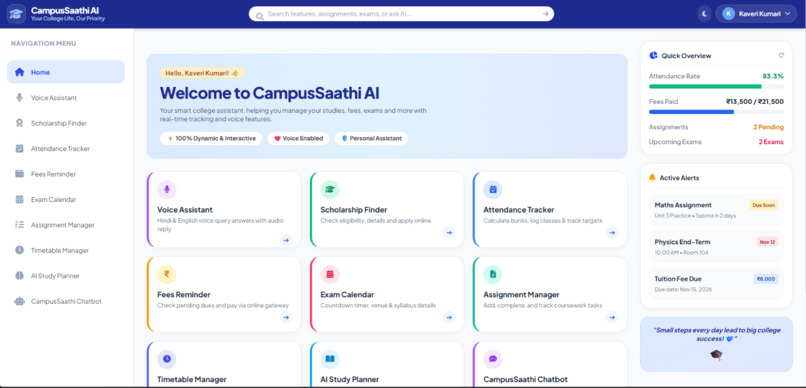Click the 100% Dynamic & Interactive chip
This screenshot has width=806, height=388.
pos(211,138)
